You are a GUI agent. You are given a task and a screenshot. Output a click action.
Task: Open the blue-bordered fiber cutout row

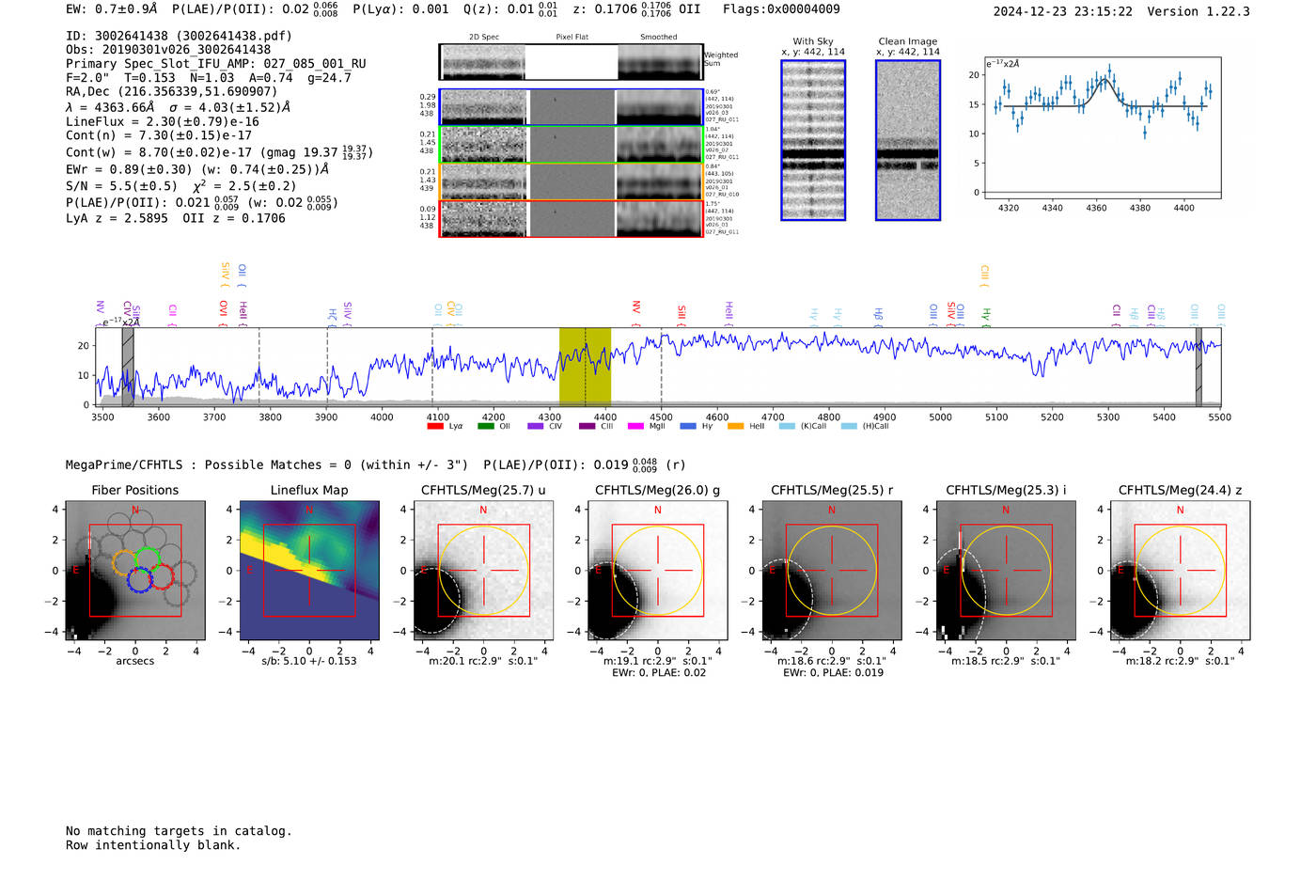click(571, 107)
